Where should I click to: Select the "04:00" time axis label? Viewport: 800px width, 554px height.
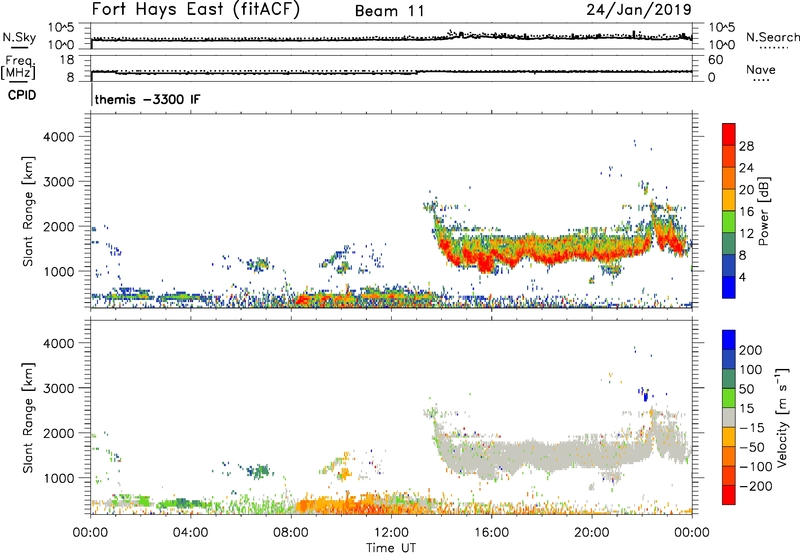click(x=191, y=533)
